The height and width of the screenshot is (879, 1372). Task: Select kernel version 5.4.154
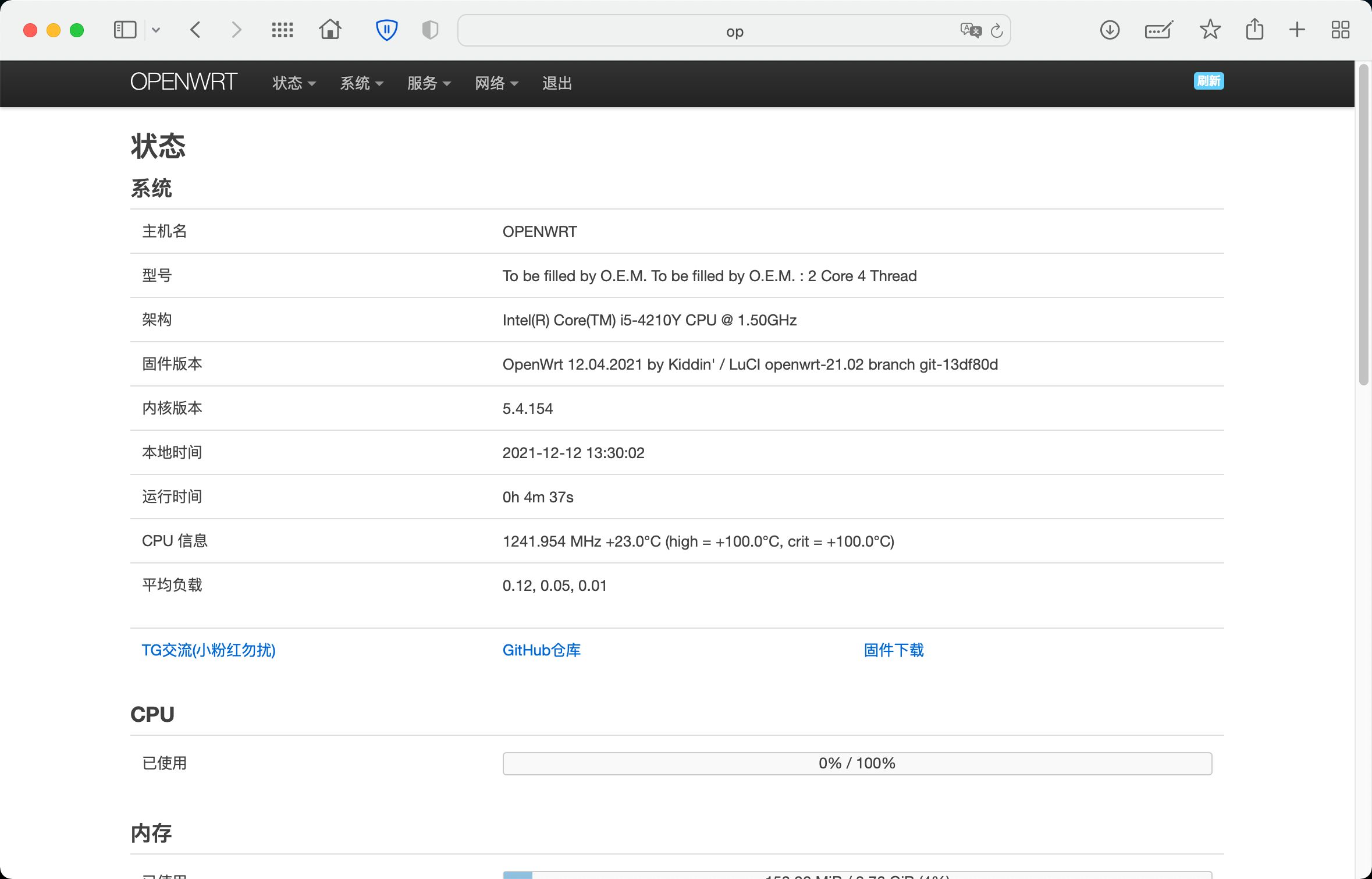(528, 409)
